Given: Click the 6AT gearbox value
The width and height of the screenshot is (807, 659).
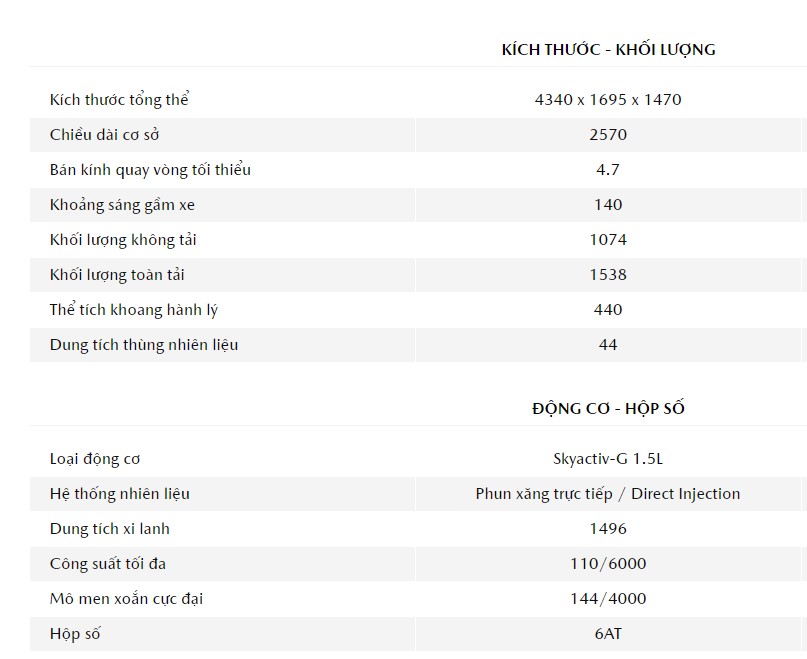Looking at the screenshot, I should coord(608,634).
